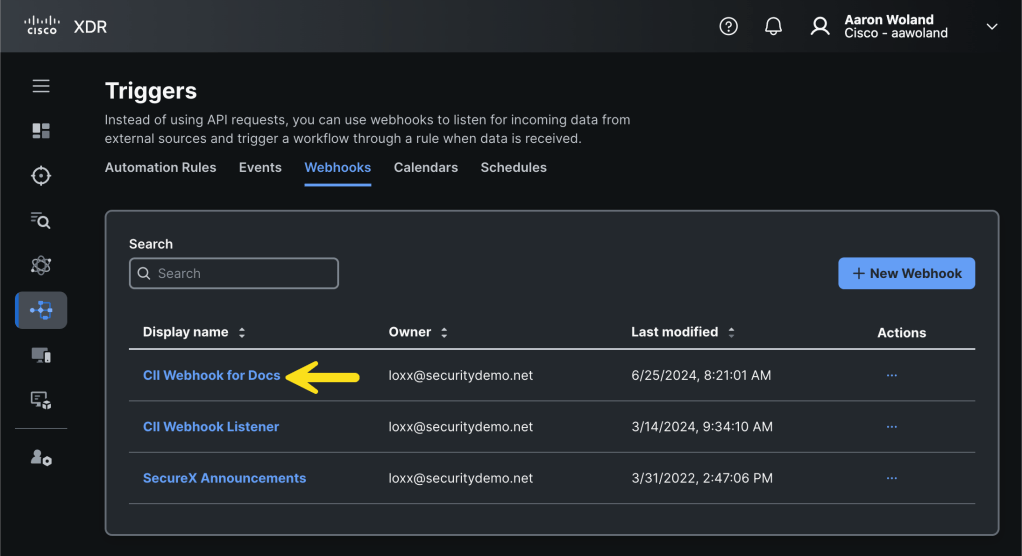
Task: Open the SecureX Announcements link
Action: click(224, 478)
